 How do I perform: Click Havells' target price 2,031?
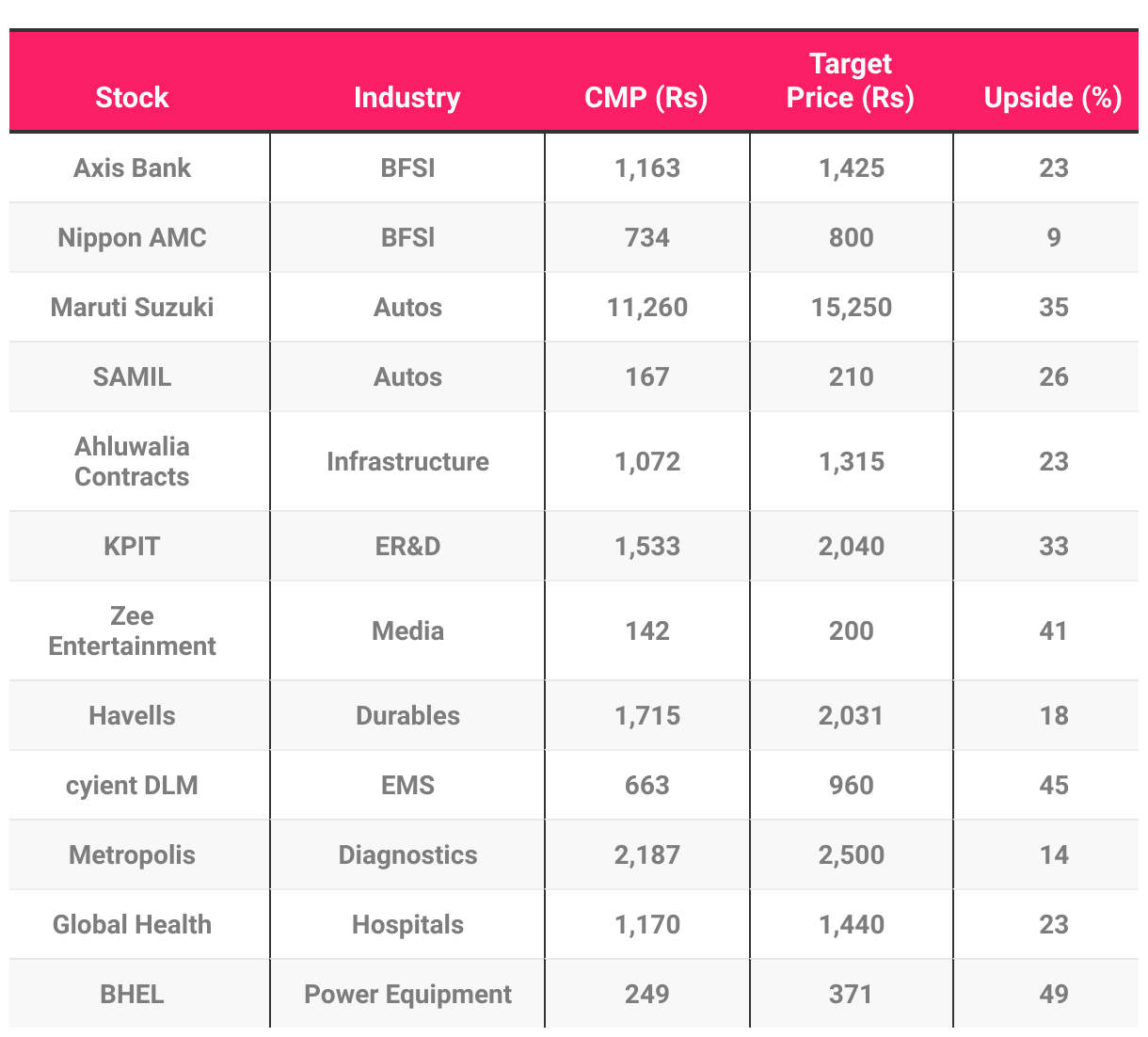pyautogui.click(x=851, y=715)
